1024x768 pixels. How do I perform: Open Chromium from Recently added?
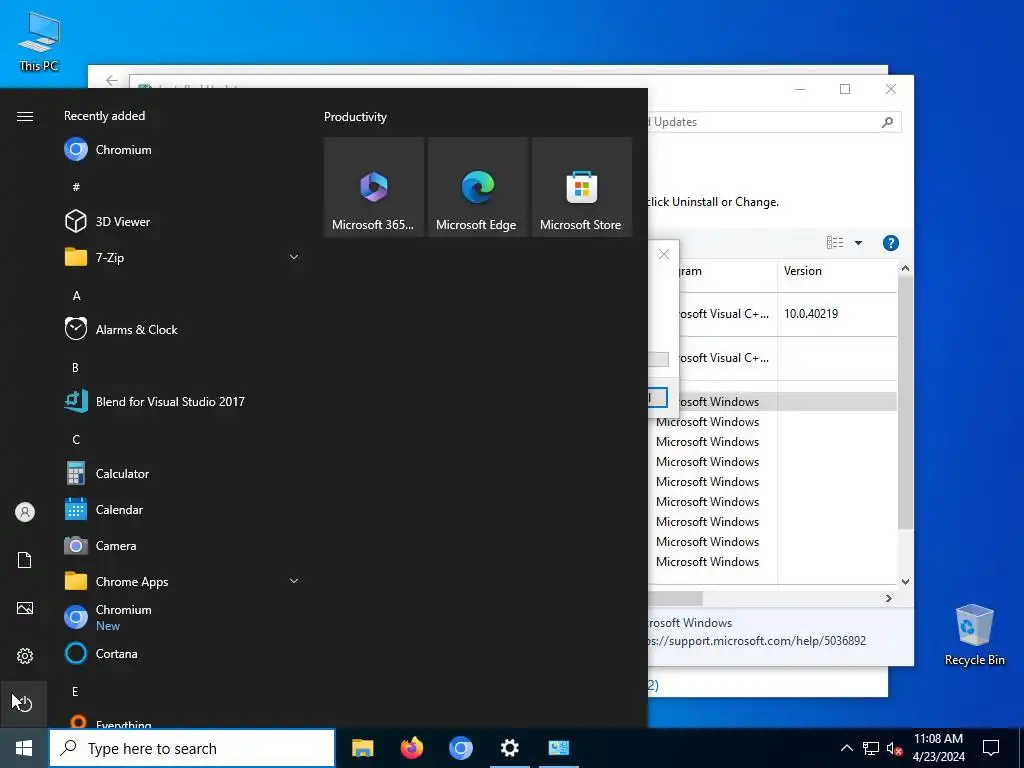point(182,150)
